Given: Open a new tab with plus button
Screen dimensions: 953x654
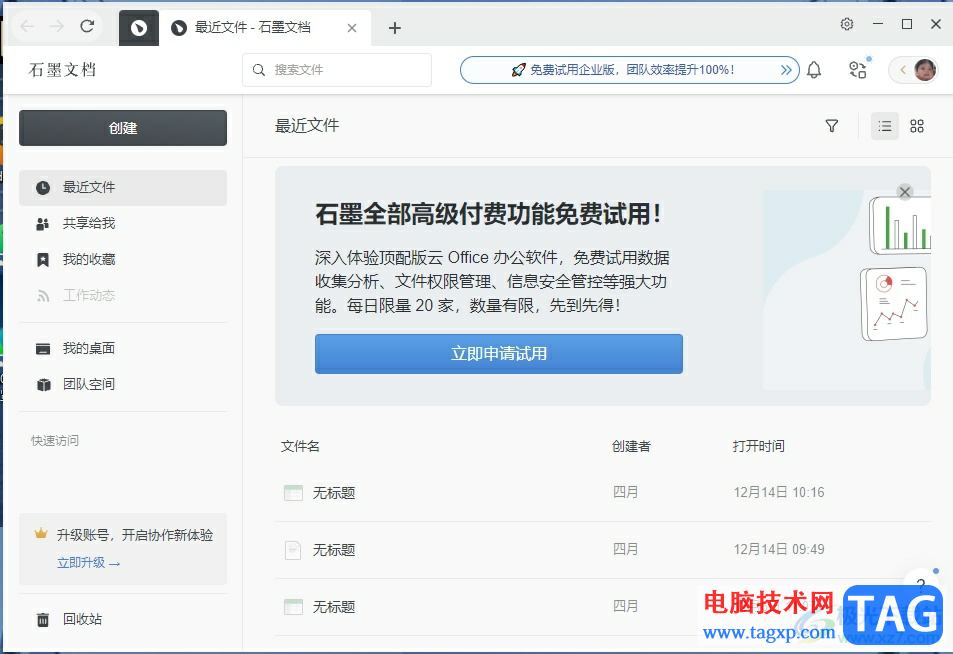Looking at the screenshot, I should [395, 28].
